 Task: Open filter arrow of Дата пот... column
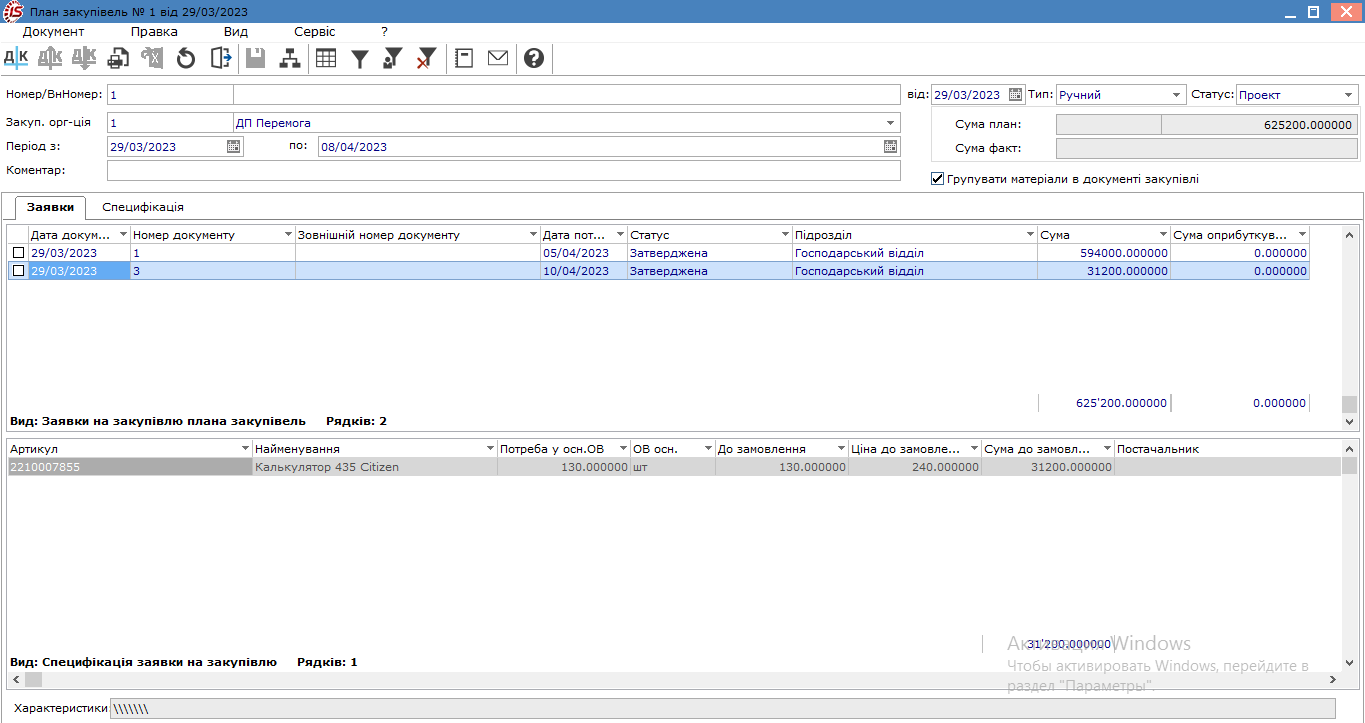620,235
